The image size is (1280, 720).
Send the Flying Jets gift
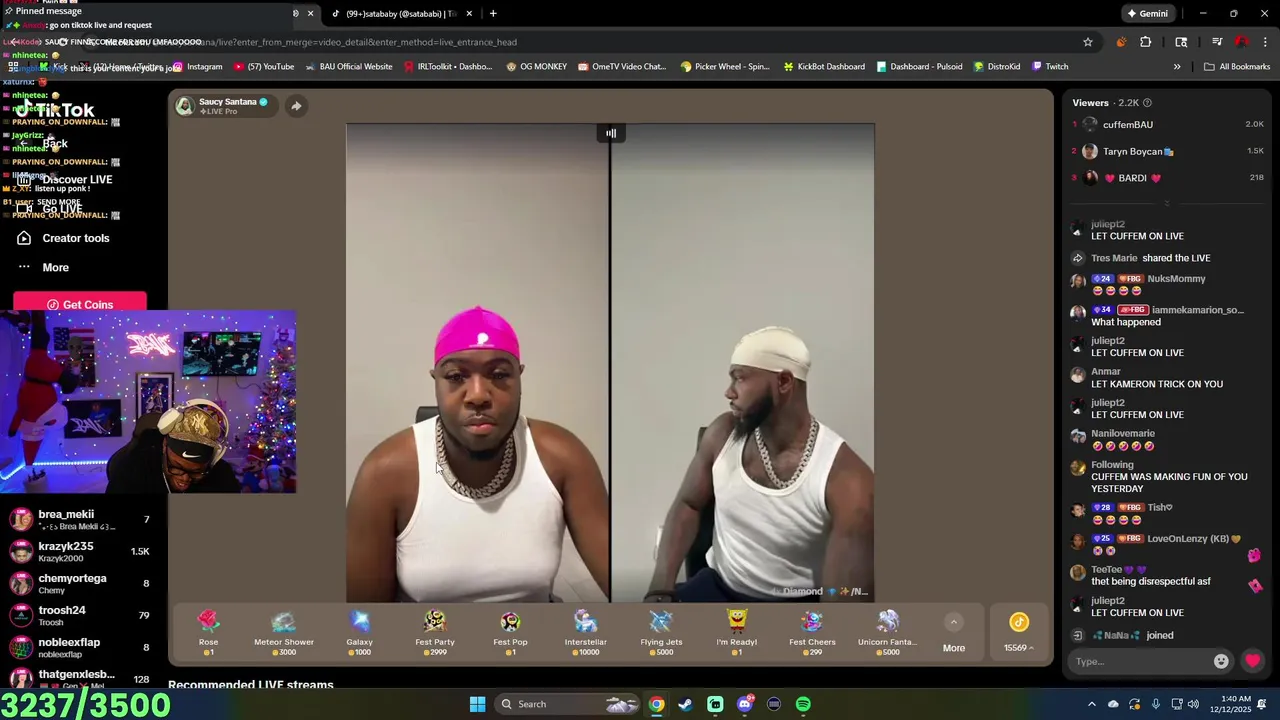pyautogui.click(x=661, y=632)
